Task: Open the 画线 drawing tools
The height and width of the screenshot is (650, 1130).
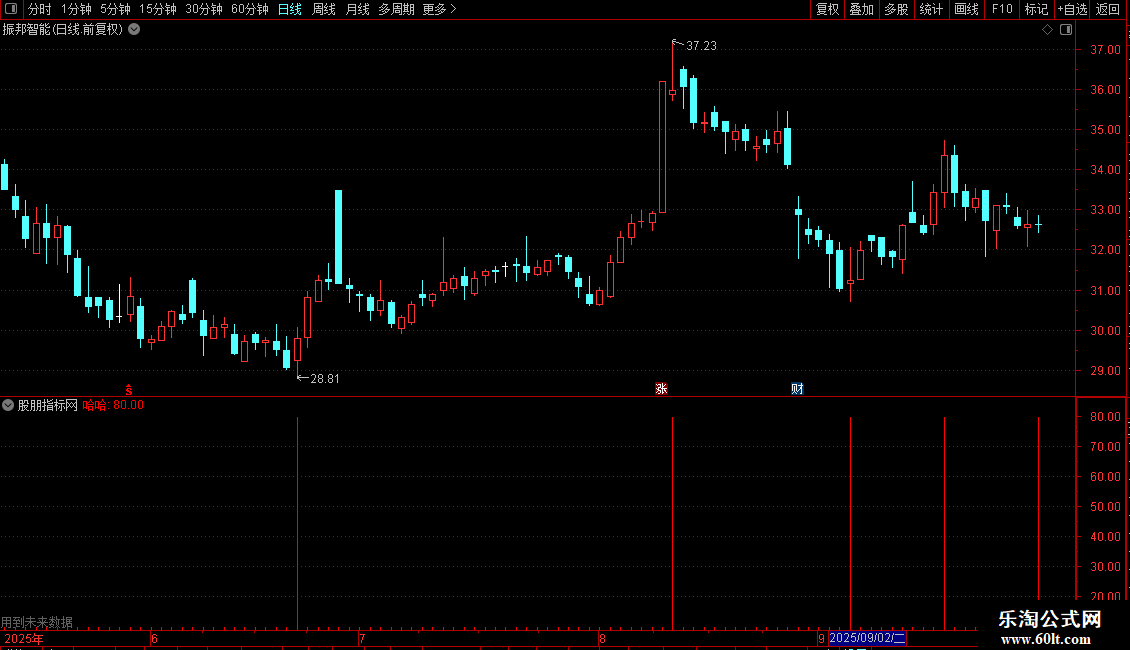Action: [966, 9]
